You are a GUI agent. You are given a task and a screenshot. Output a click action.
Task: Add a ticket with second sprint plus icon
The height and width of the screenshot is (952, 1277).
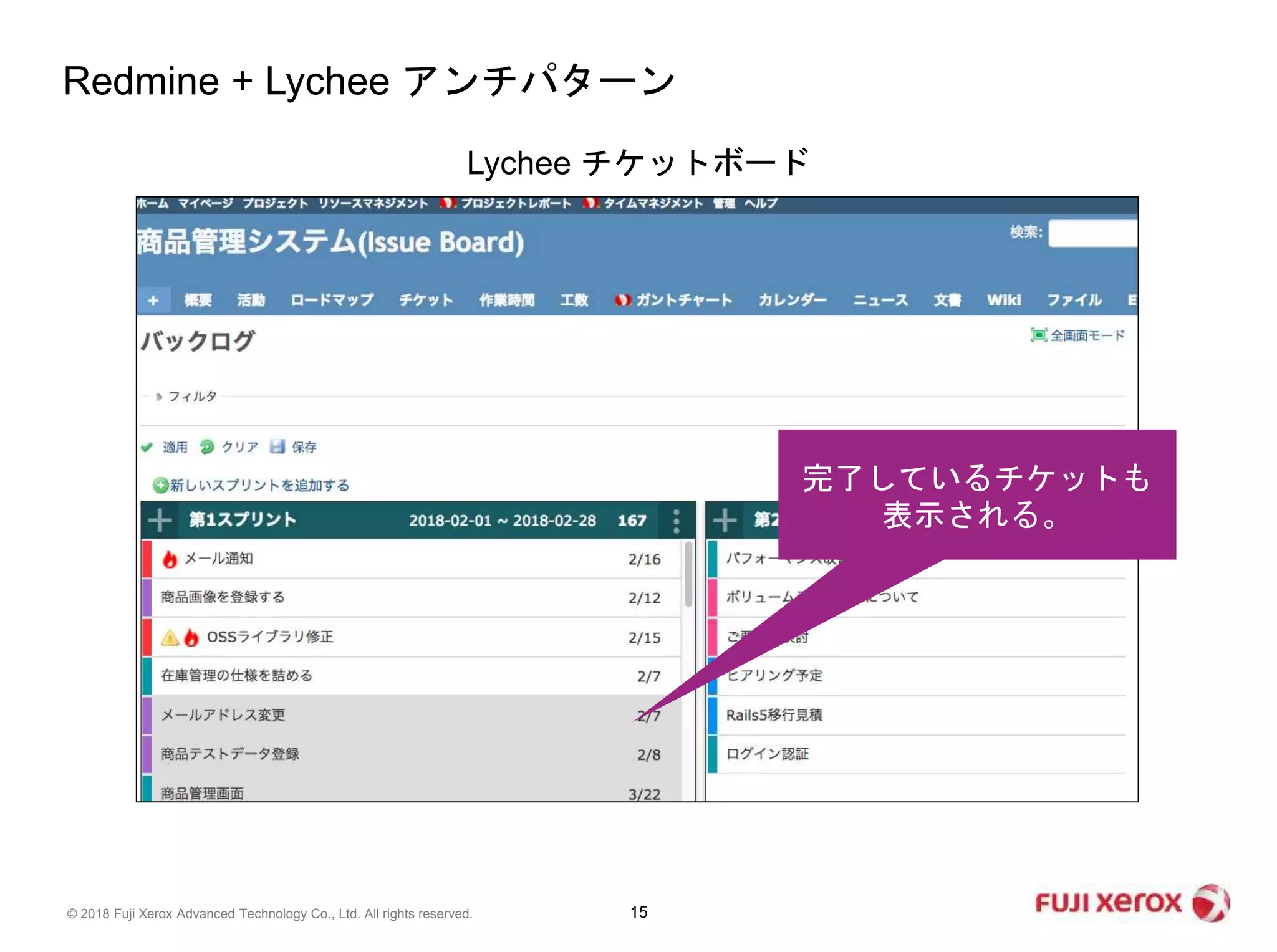point(725,520)
